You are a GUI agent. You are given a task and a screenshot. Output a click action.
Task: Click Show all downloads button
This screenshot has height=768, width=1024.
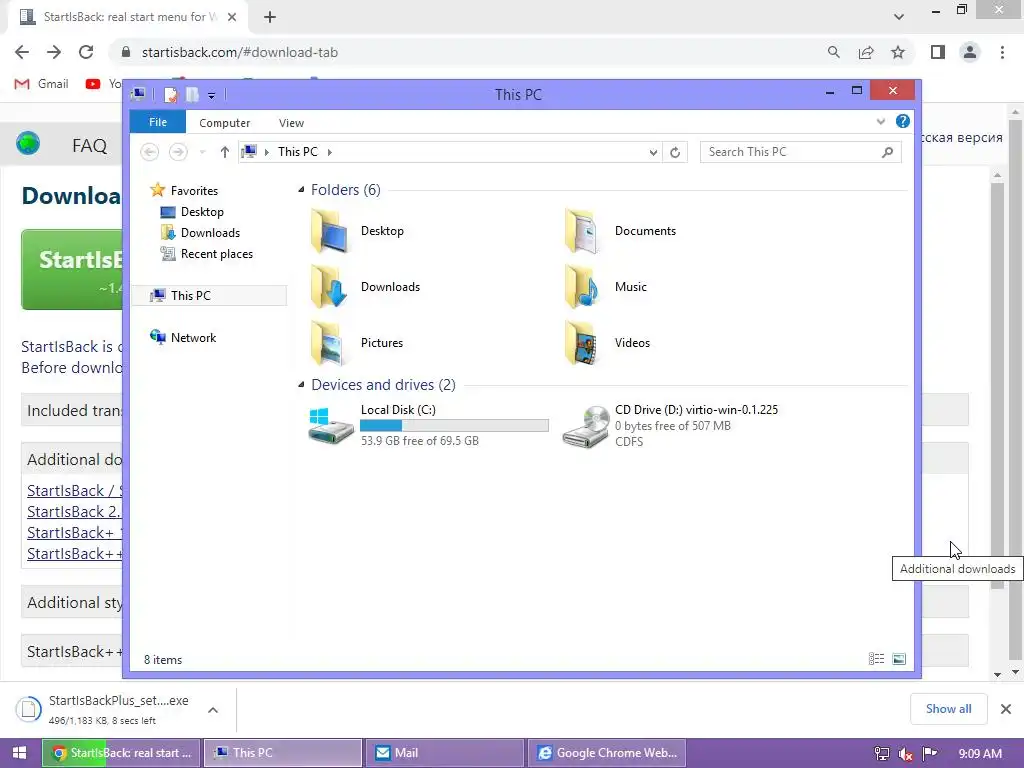948,709
